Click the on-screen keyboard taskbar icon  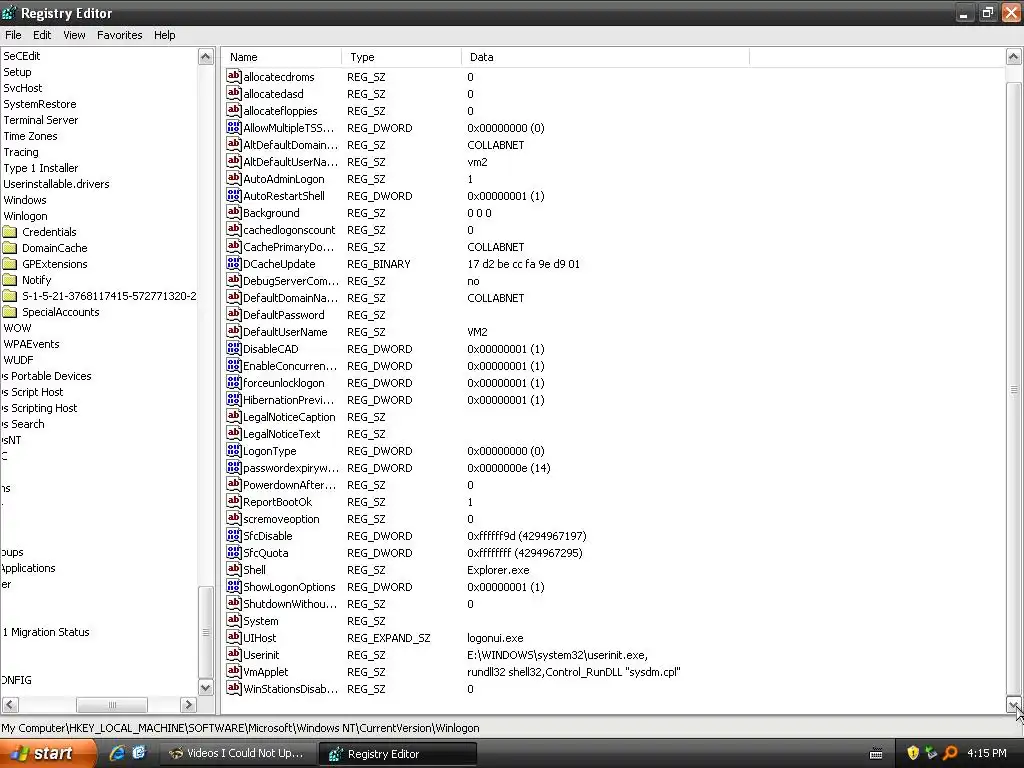point(876,754)
